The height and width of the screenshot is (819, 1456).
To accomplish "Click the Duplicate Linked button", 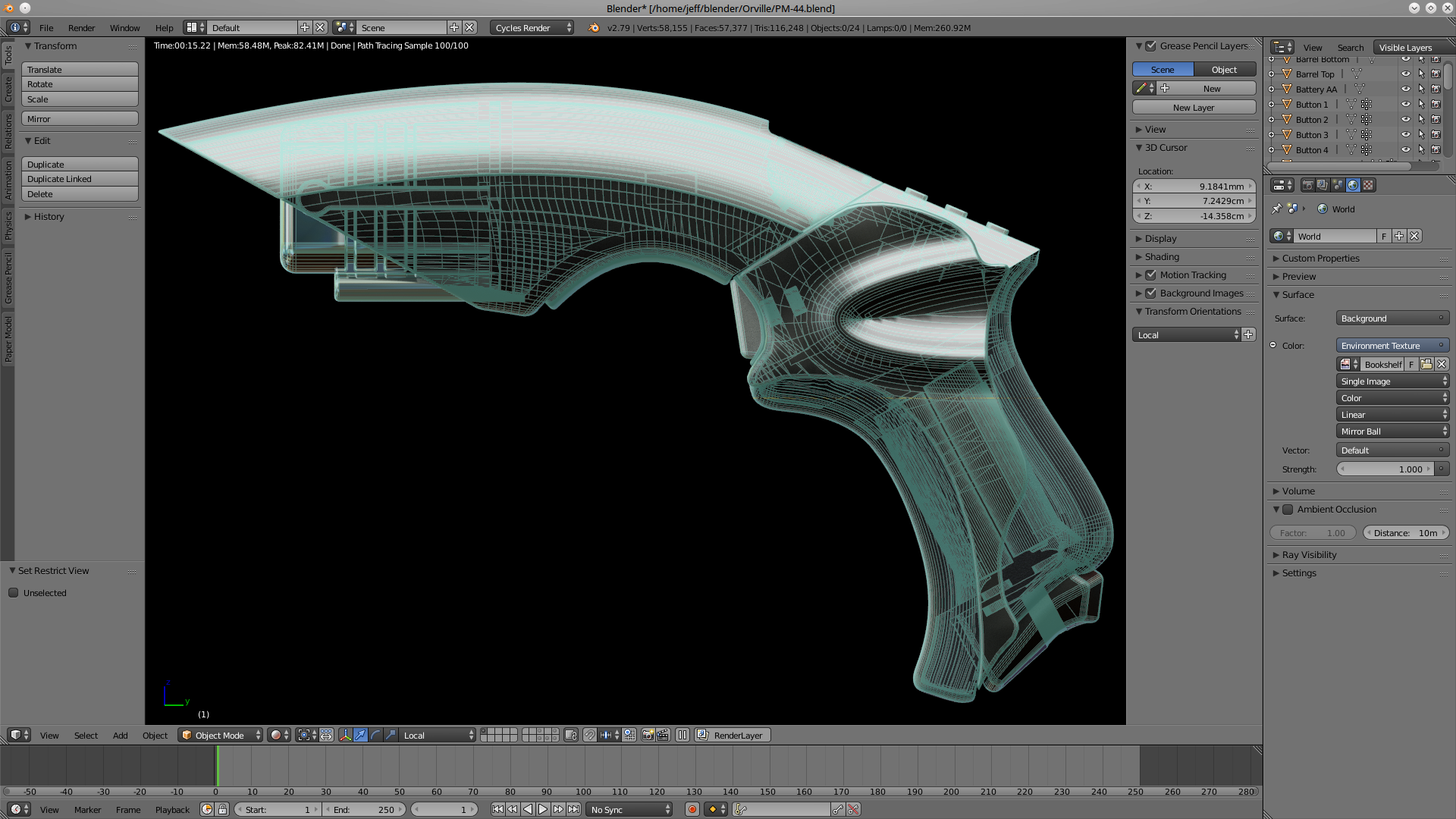I will (x=80, y=179).
